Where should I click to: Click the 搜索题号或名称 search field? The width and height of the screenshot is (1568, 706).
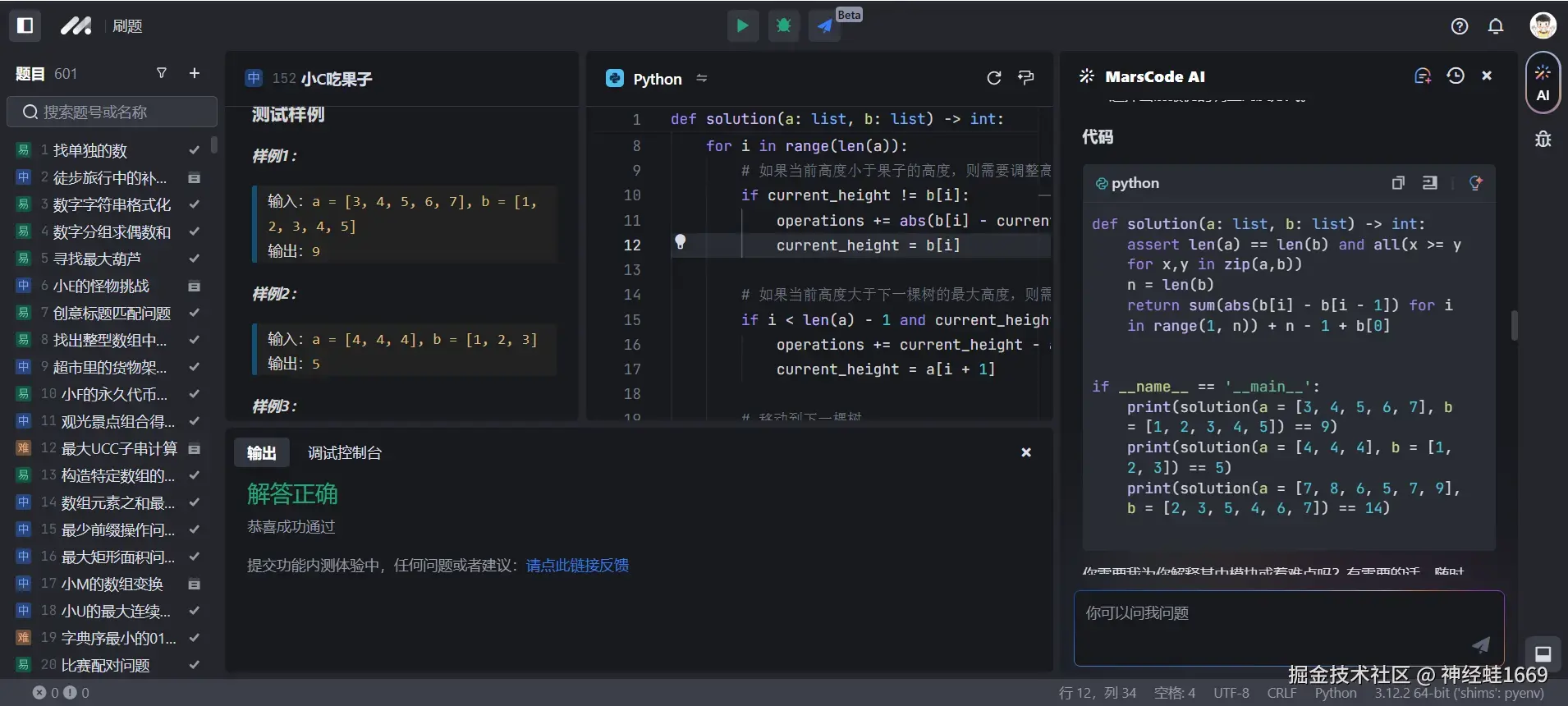pyautogui.click(x=112, y=112)
